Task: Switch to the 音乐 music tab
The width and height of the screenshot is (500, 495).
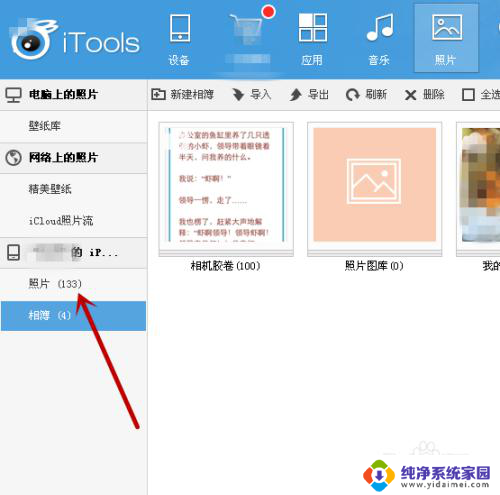Action: point(379,39)
